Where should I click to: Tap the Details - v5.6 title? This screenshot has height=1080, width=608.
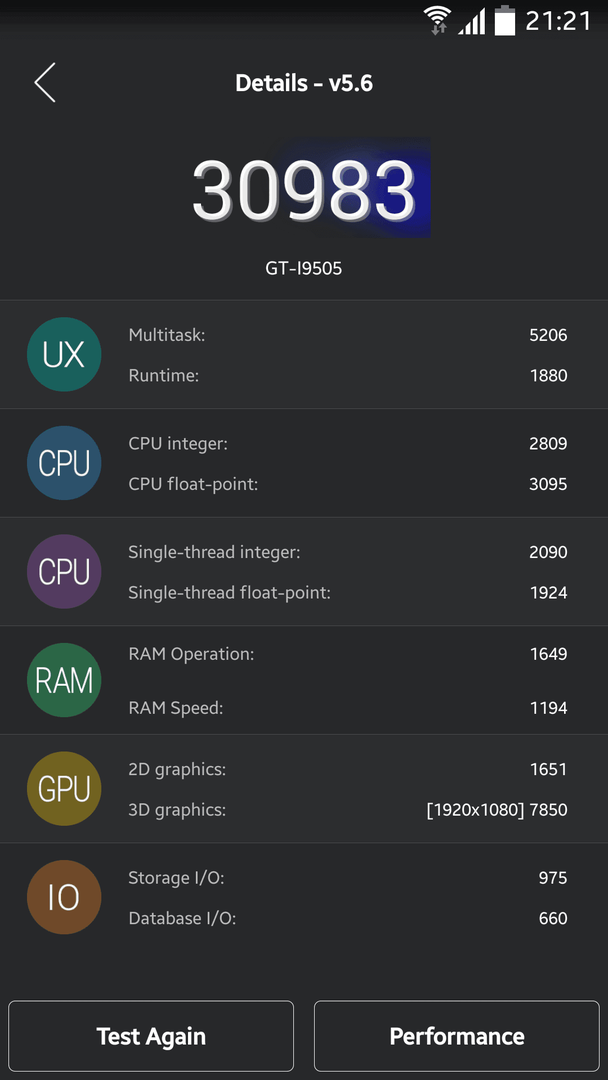click(304, 83)
